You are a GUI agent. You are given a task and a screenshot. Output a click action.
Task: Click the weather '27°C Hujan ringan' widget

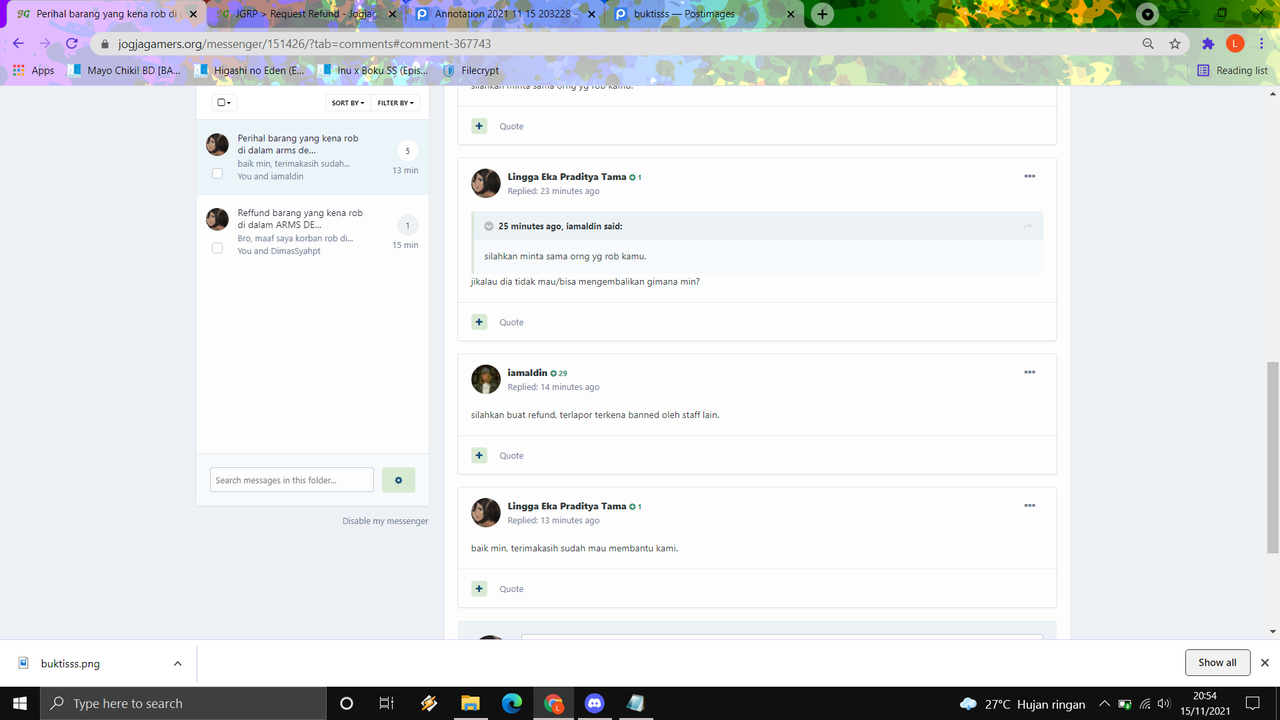tap(1022, 704)
